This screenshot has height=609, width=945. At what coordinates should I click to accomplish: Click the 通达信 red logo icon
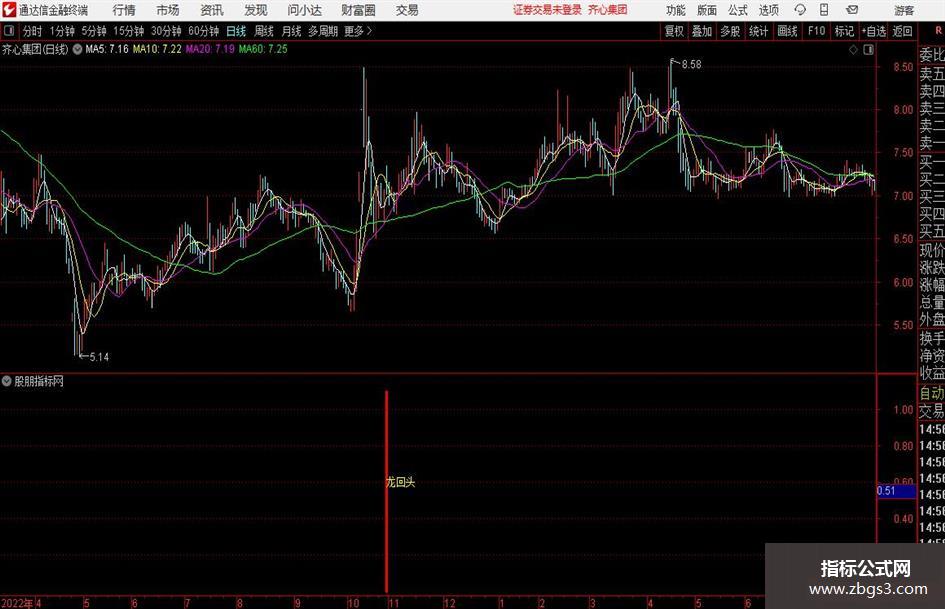coord(9,10)
